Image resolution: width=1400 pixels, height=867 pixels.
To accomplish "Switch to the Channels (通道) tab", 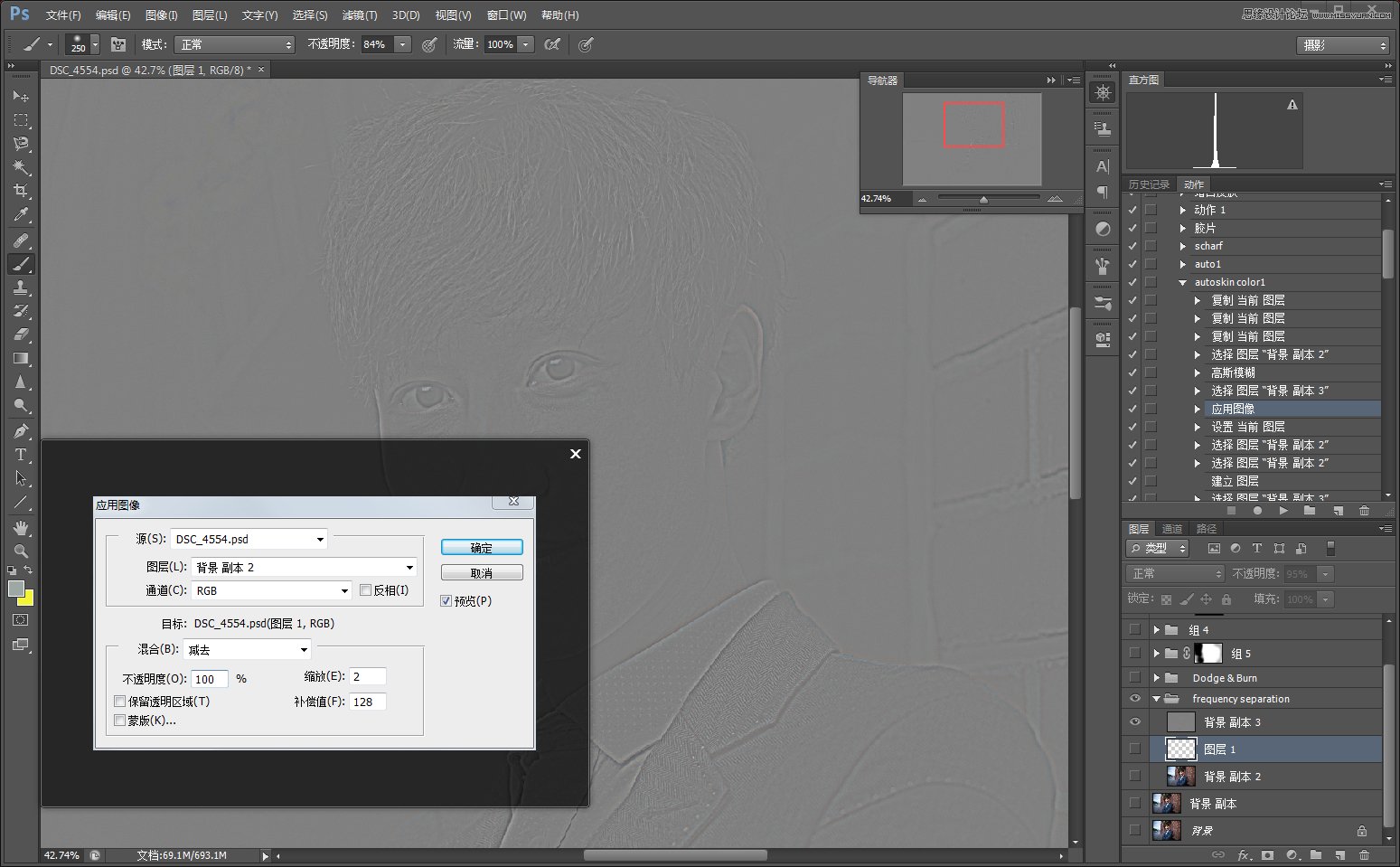I will coord(1172,529).
